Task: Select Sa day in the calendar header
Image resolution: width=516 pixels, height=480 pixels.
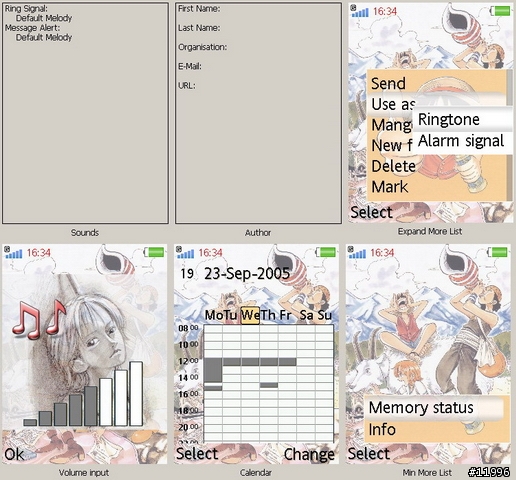Action: click(306, 315)
